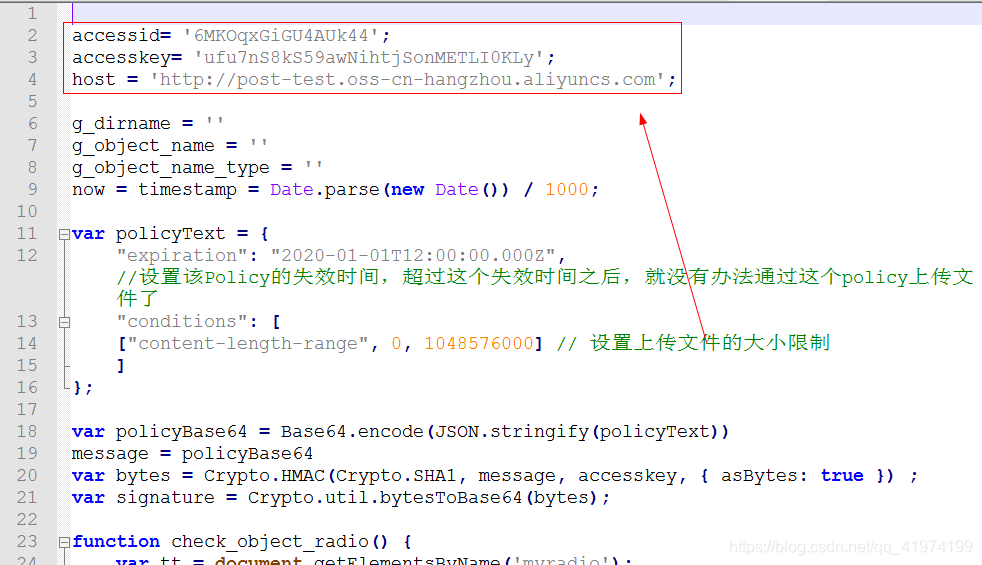Viewport: 982px width, 565px height.
Task: Click the expiration date string value
Action: 413,256
